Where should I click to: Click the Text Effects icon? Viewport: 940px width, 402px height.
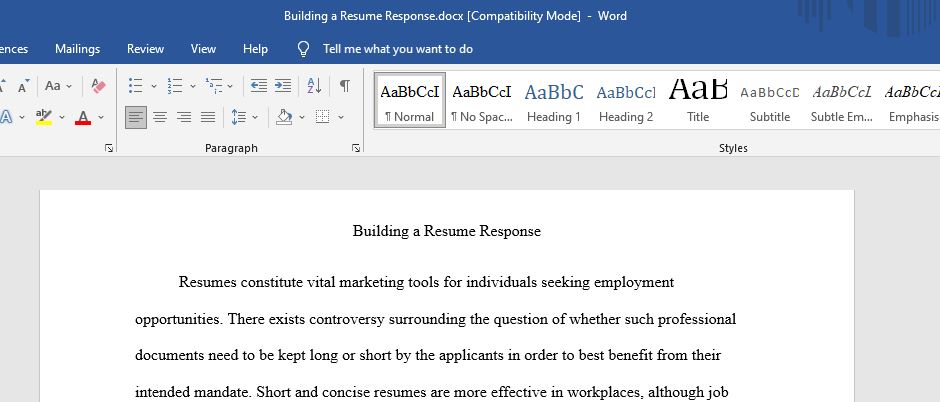[6, 117]
